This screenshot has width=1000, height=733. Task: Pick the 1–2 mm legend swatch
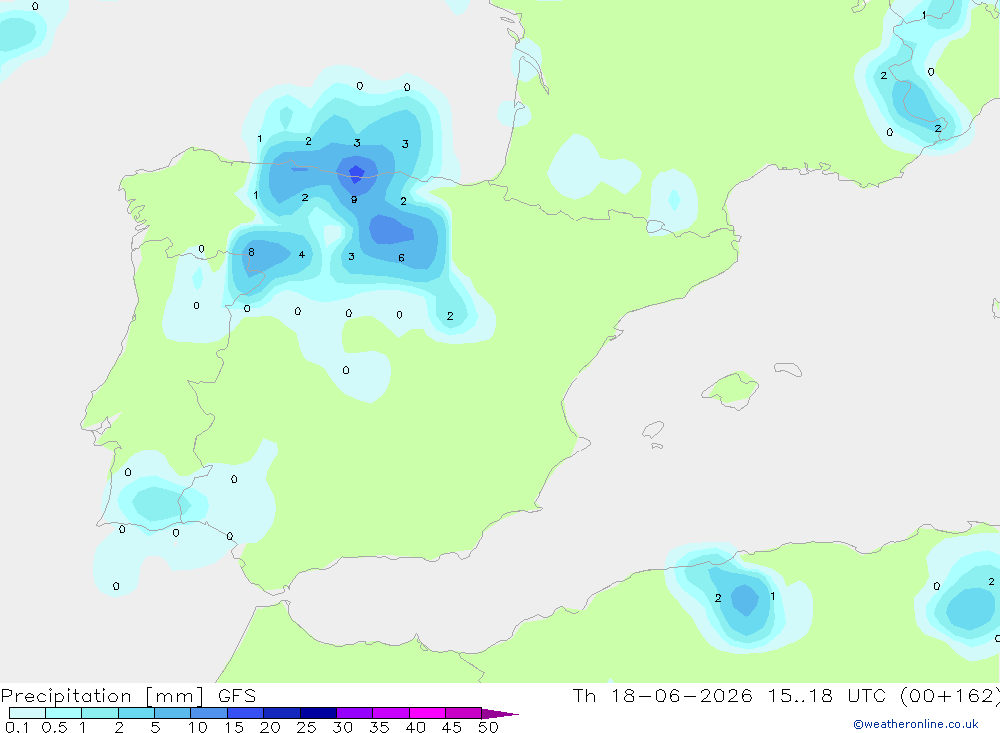coord(99,713)
